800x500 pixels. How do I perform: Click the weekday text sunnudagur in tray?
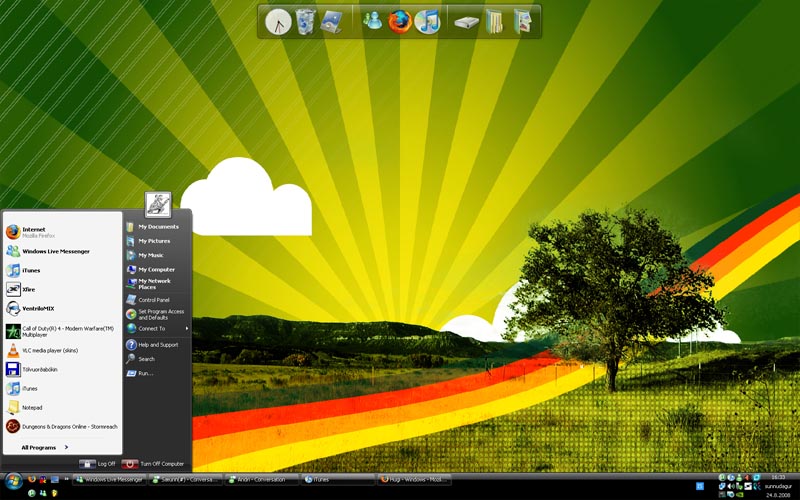[778, 486]
